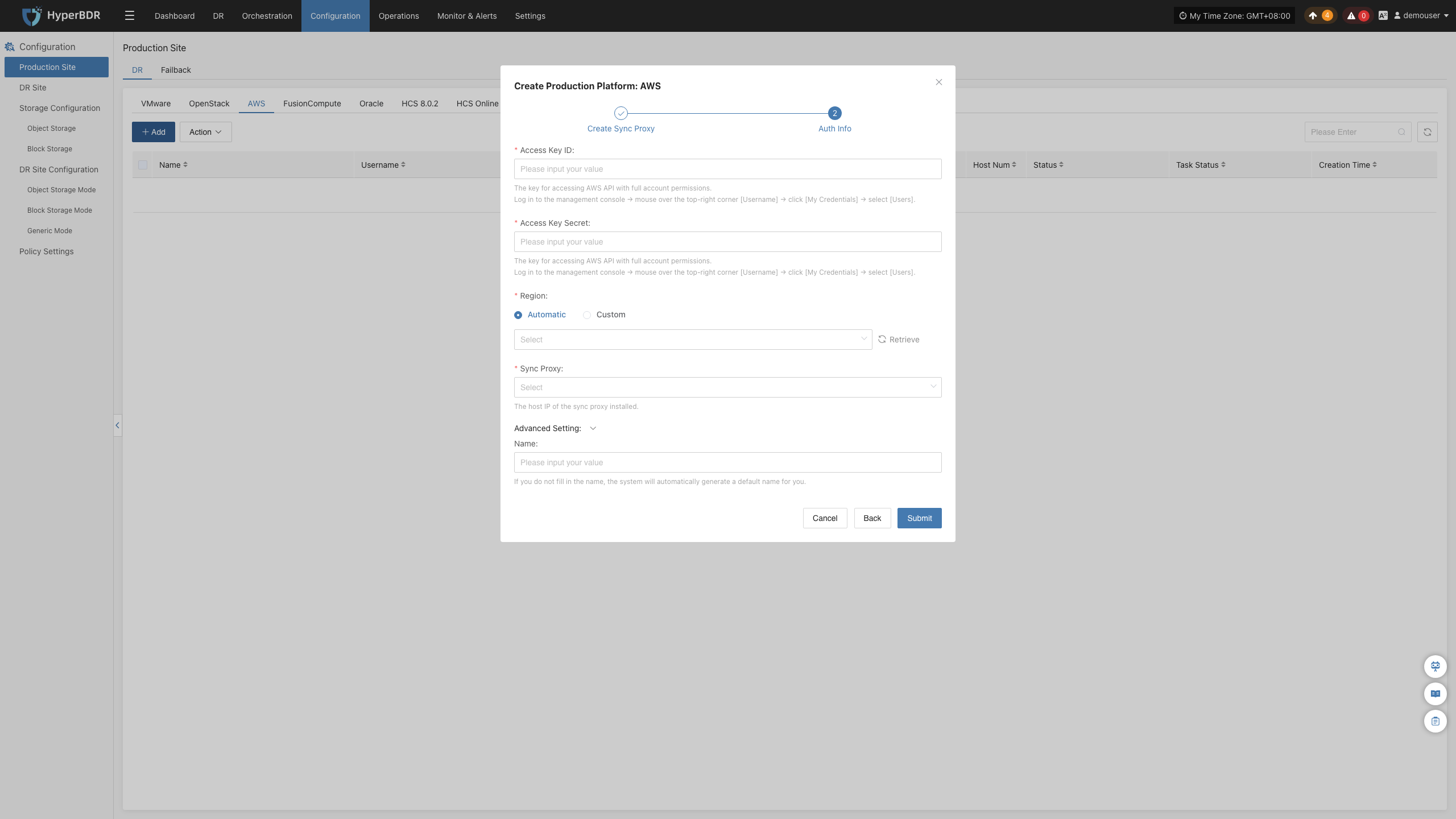Select Production Site in sidebar
This screenshot has height=819, width=1456.
[56, 67]
